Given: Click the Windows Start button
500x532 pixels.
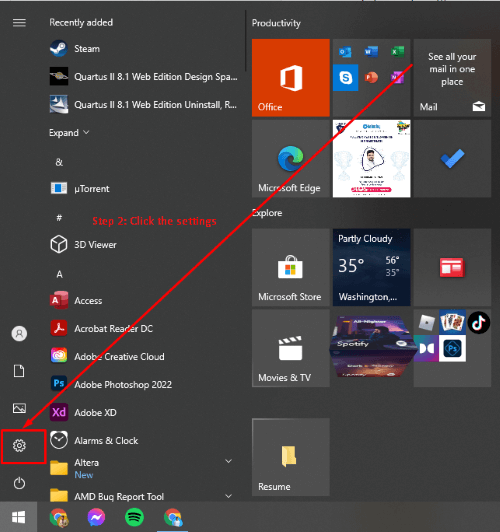Looking at the screenshot, I should (19, 517).
